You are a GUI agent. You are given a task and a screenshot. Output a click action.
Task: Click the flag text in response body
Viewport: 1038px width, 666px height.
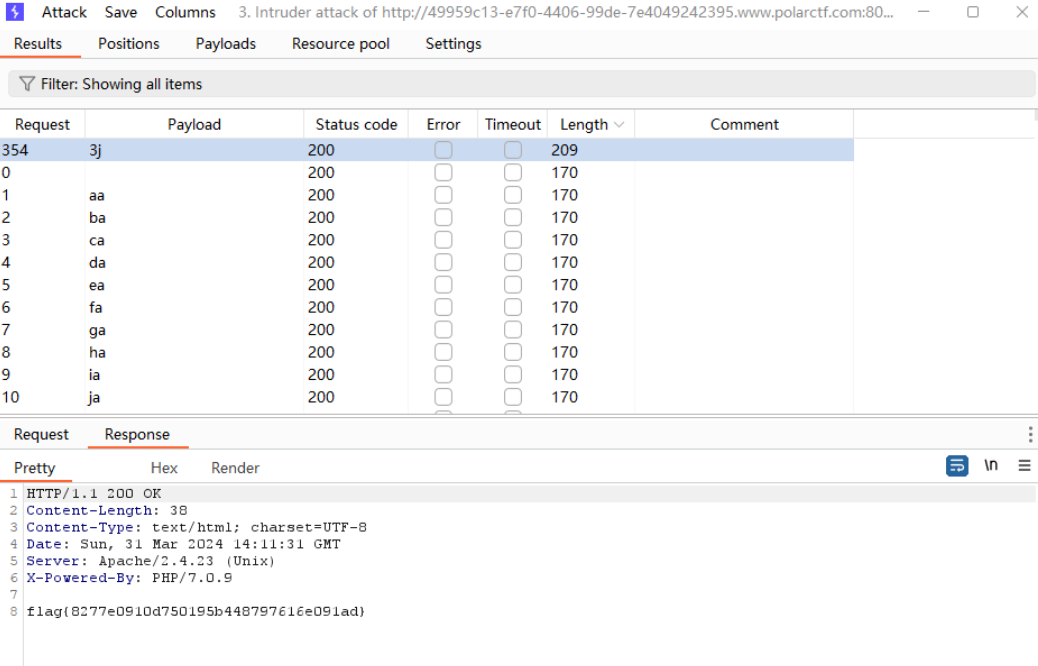click(x=196, y=611)
